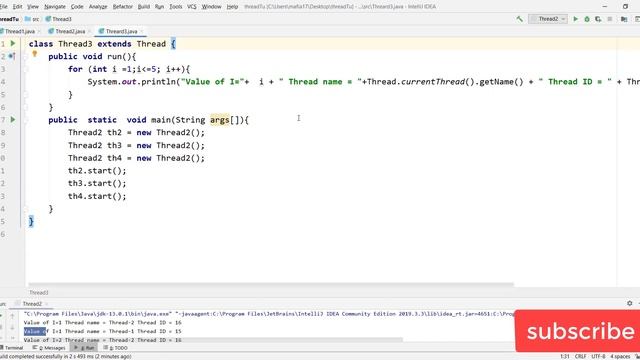Click the grey Stop button in toolbar
The height and width of the screenshot is (360, 640).
tap(610, 19)
